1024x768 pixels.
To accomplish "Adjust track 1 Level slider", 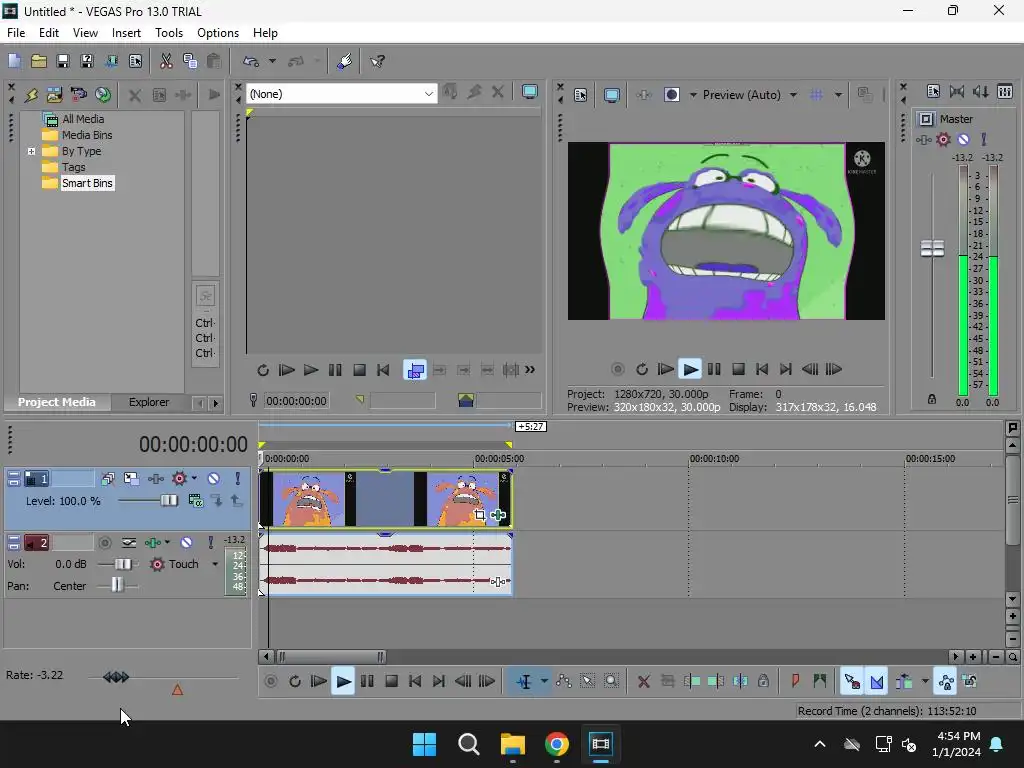I will [168, 501].
